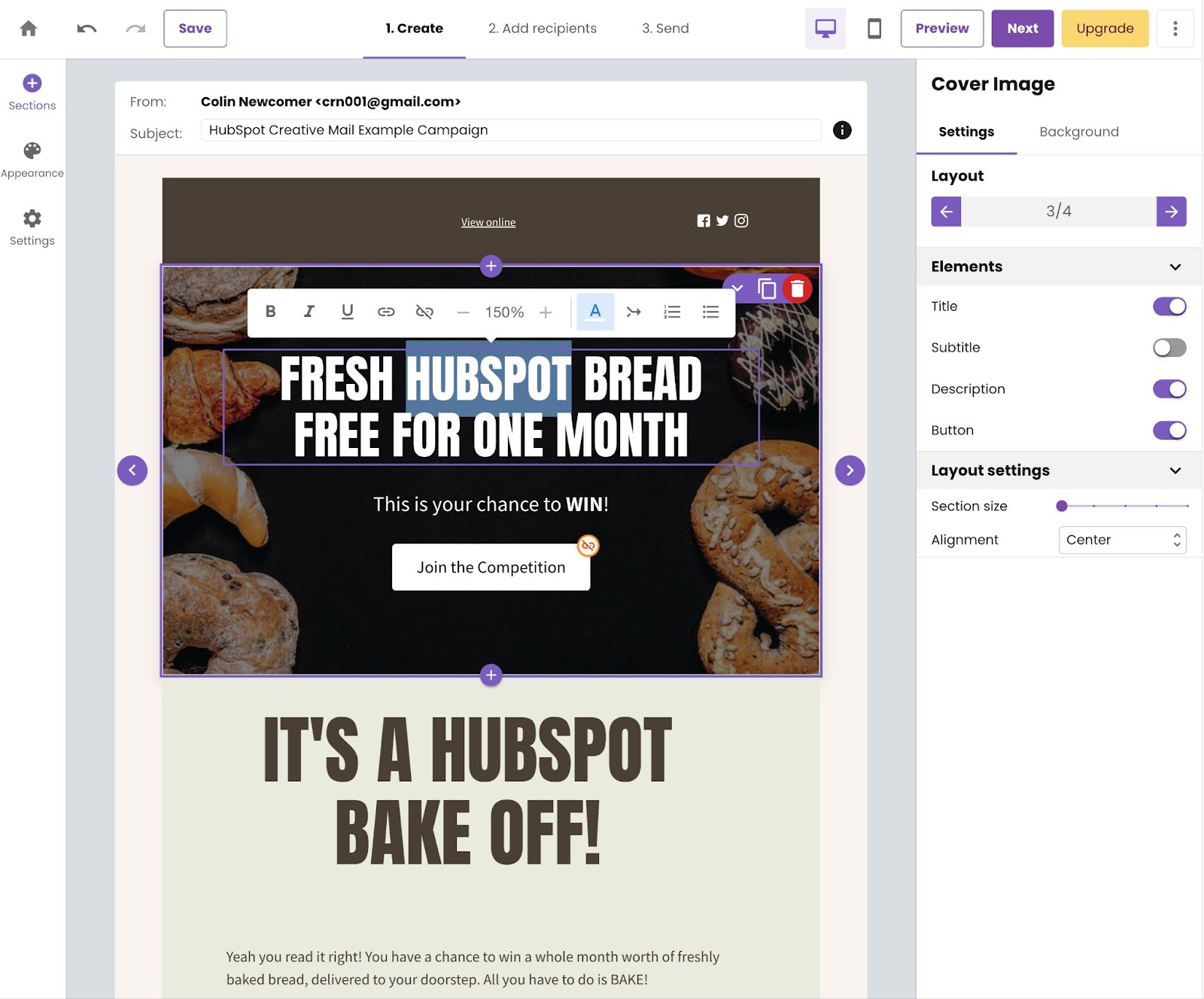
Task: Toggle the Title element off
Action: click(1169, 306)
